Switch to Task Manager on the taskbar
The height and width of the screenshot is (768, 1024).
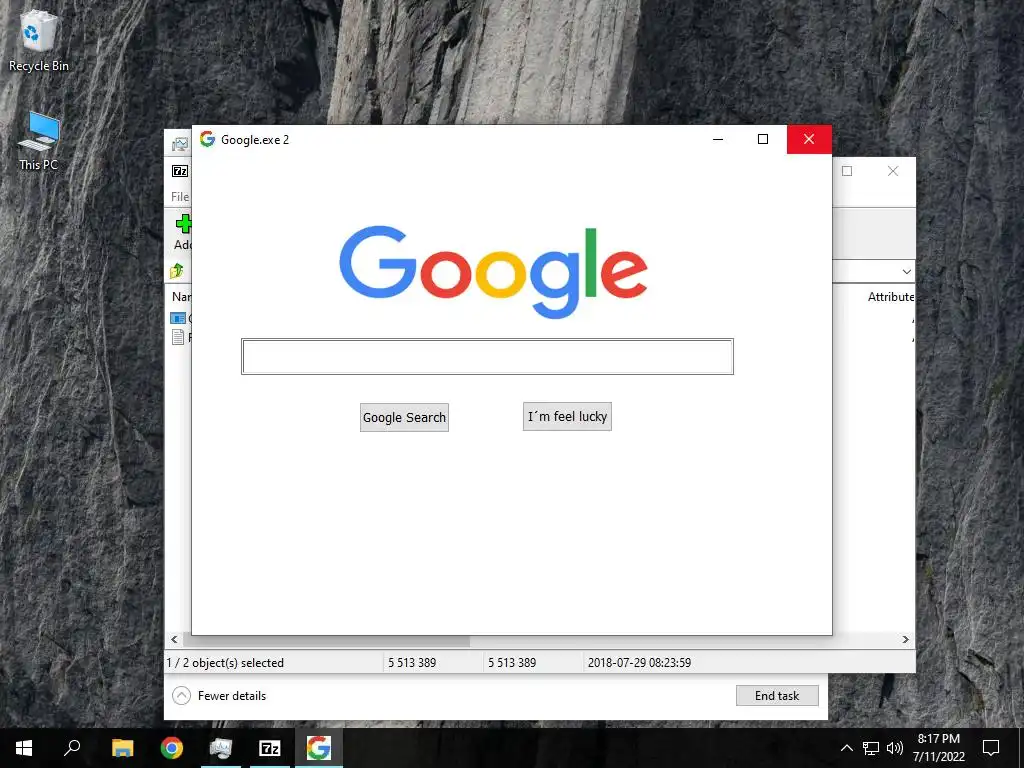pyautogui.click(x=221, y=748)
